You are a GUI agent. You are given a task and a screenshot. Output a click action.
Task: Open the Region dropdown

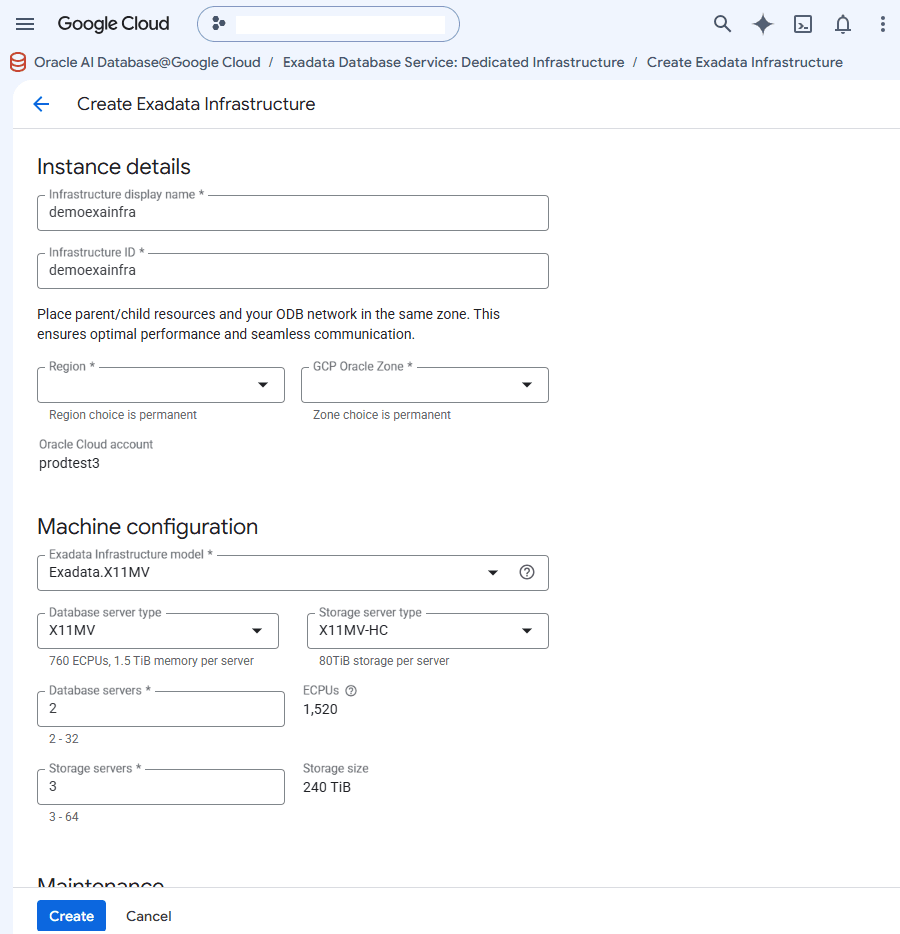click(x=161, y=385)
